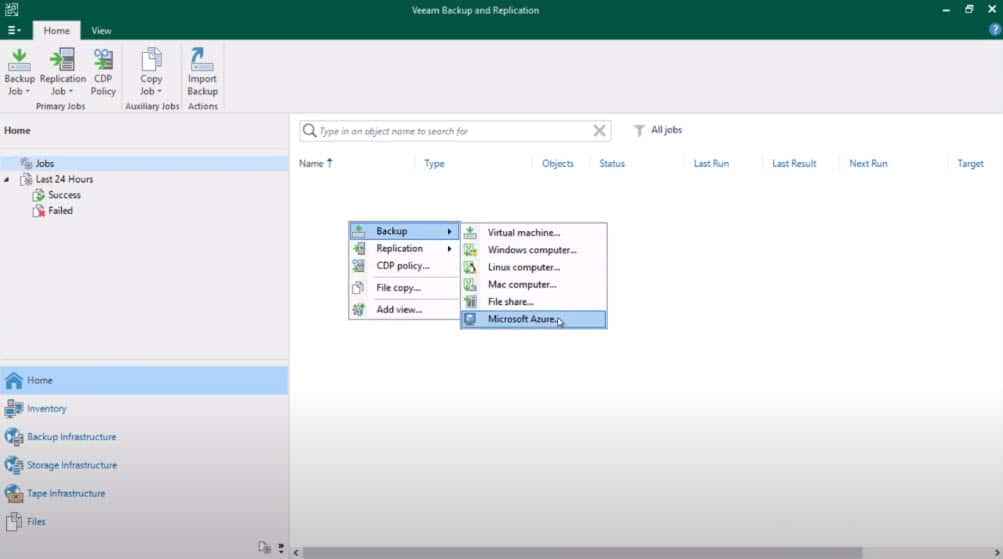Switch to the View ribbon tab

[x=101, y=30]
